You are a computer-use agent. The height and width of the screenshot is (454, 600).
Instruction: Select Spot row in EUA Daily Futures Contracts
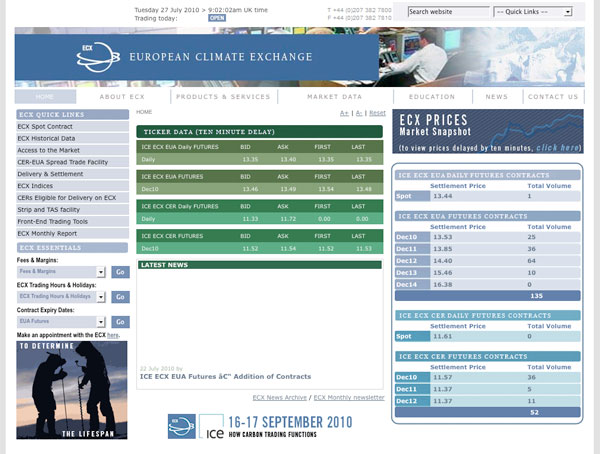(x=488, y=196)
